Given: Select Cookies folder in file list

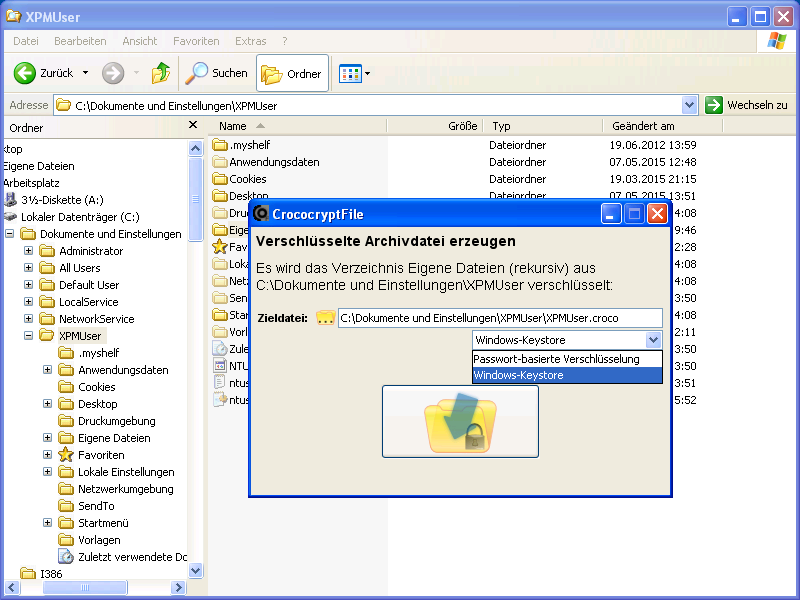Looking at the screenshot, I should click(x=239, y=179).
